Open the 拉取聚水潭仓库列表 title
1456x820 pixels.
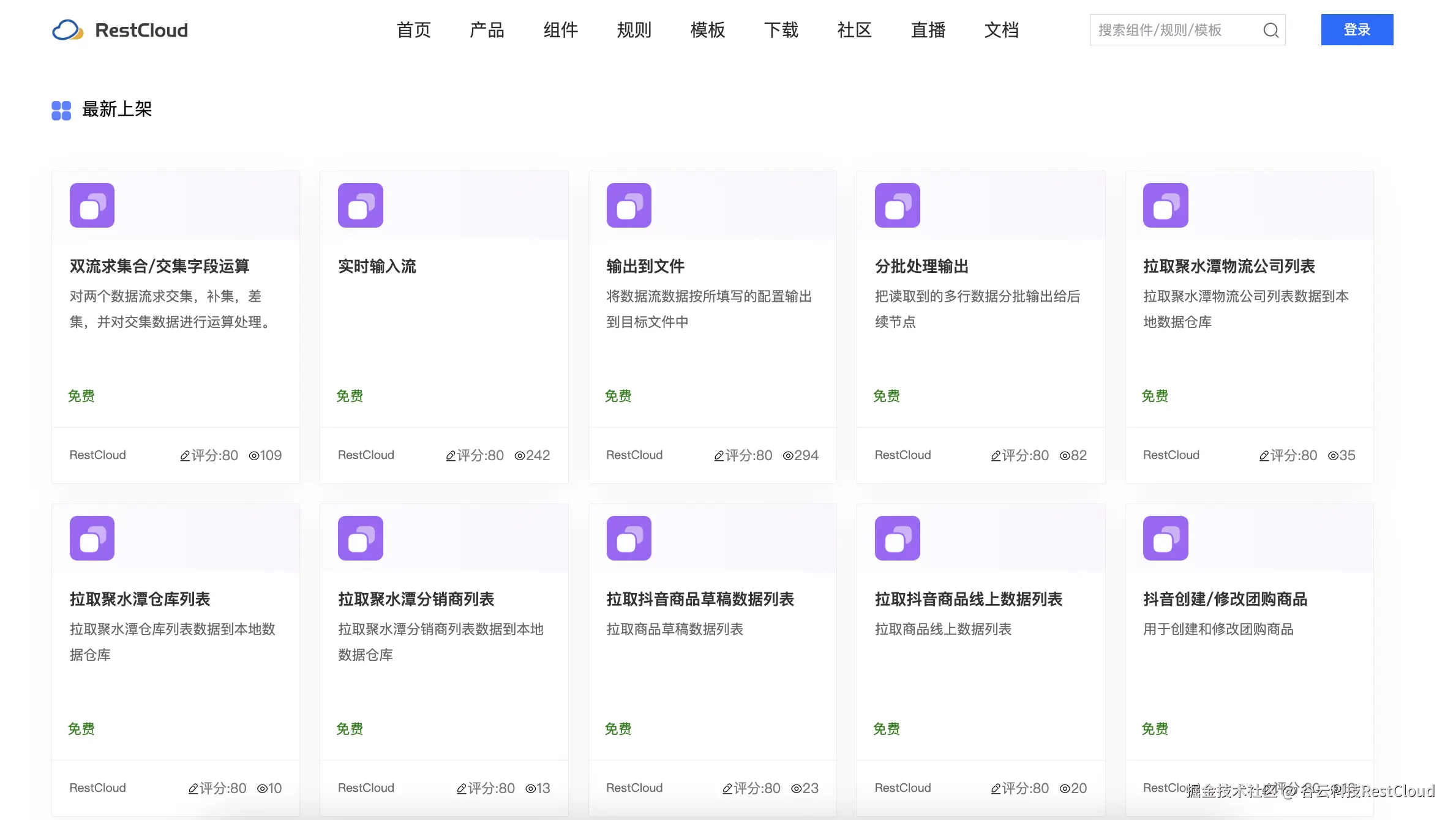140,599
